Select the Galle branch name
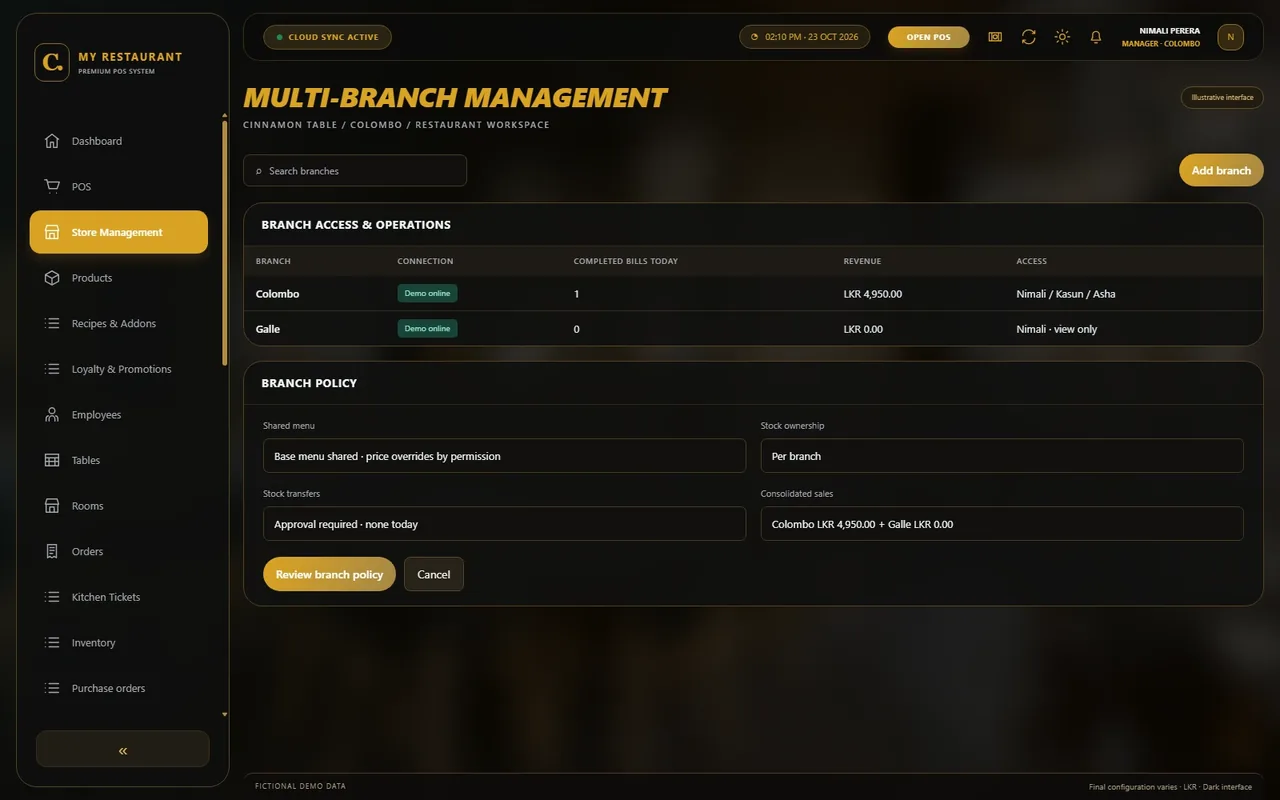The width and height of the screenshot is (1280, 800). coord(268,329)
